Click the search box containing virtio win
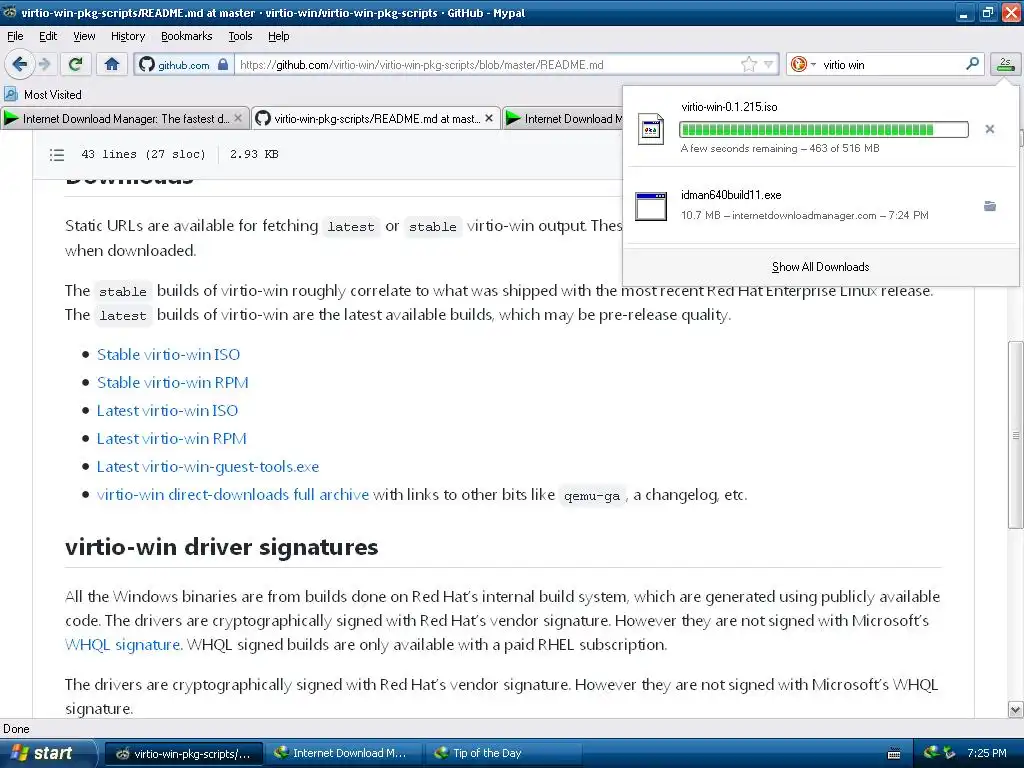This screenshot has height=768, width=1024. 891,64
